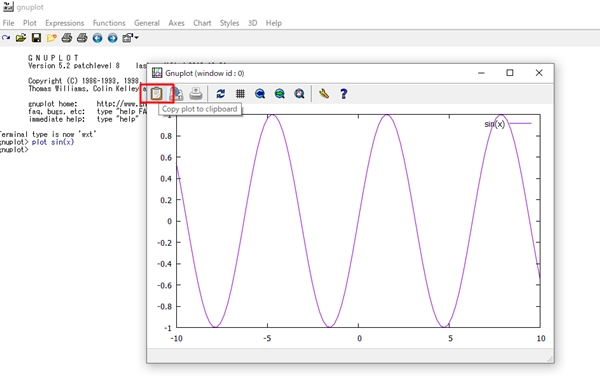
Task: Click printer icon beside blue back arrow
Action: click(x=82, y=38)
